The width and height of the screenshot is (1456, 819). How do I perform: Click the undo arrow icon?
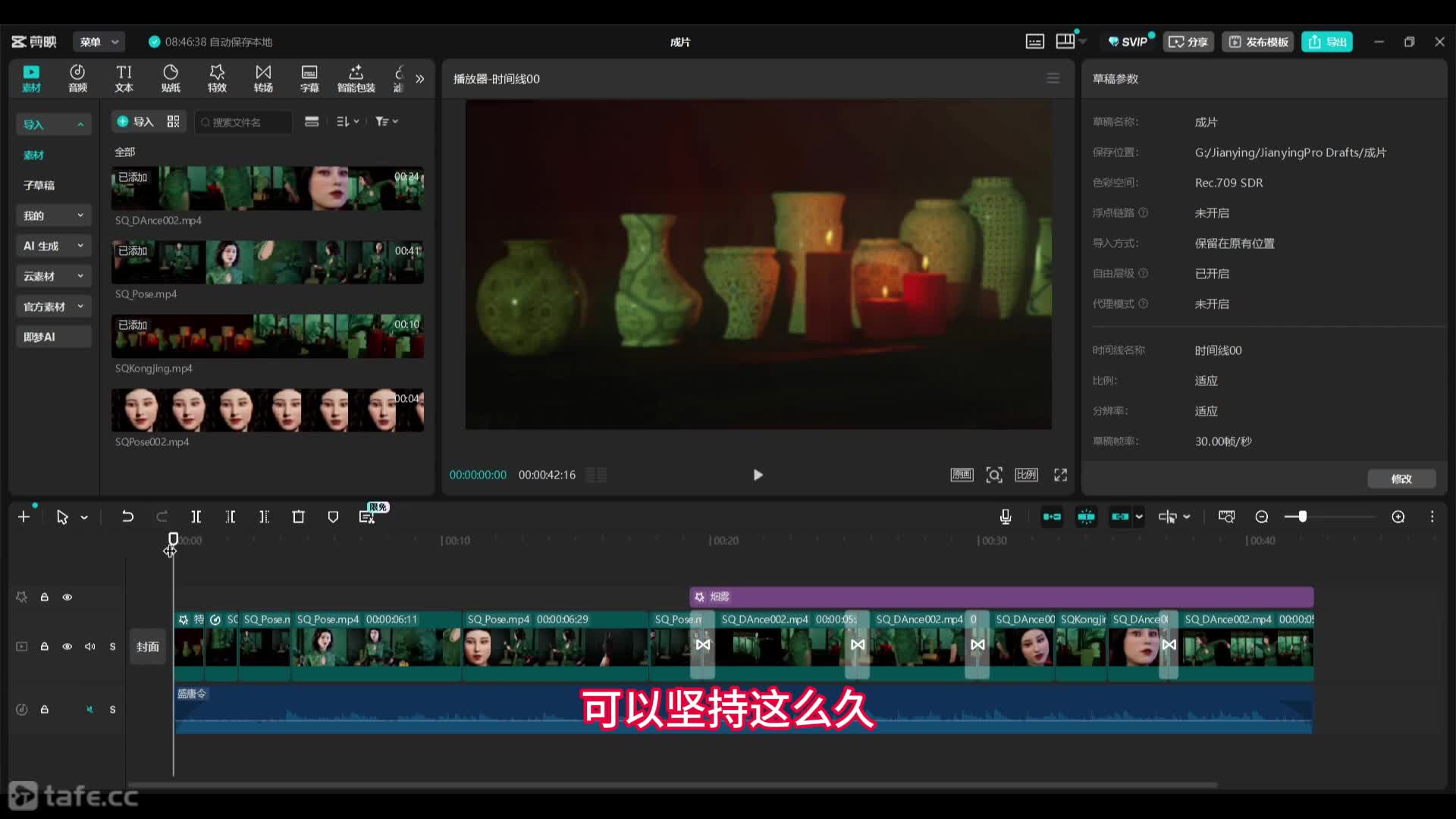[x=127, y=517]
